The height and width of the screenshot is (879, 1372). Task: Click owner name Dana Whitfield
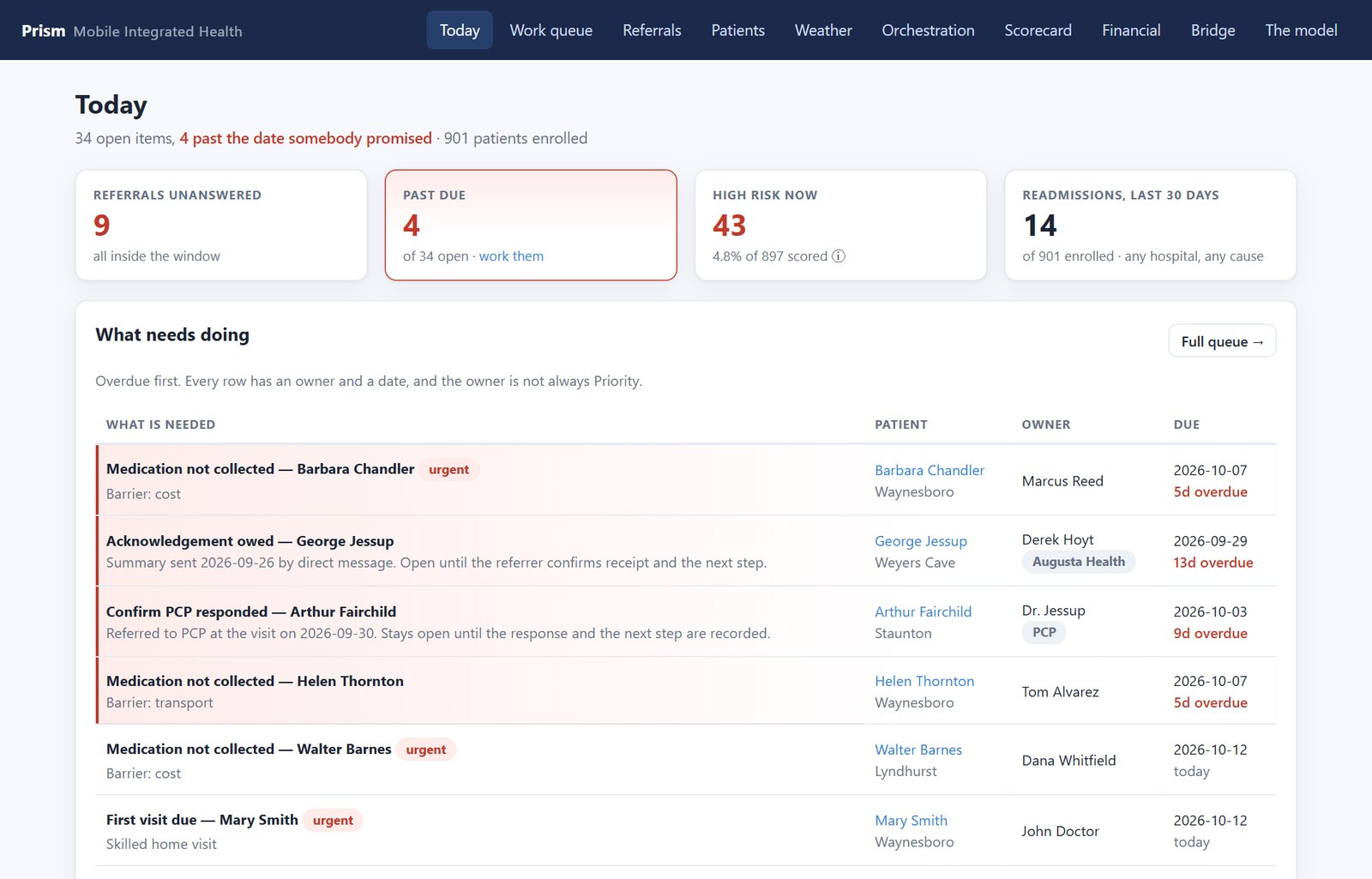[x=1068, y=761]
